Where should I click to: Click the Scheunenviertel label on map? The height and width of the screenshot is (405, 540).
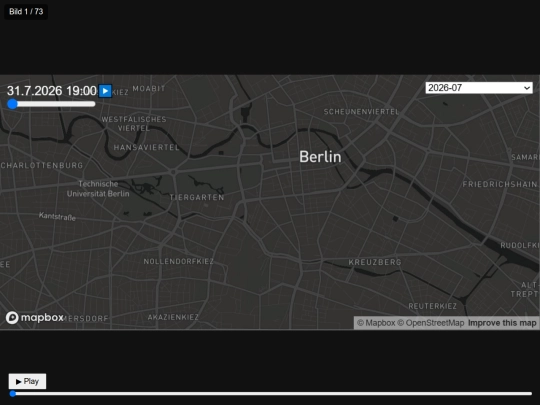(x=361, y=112)
